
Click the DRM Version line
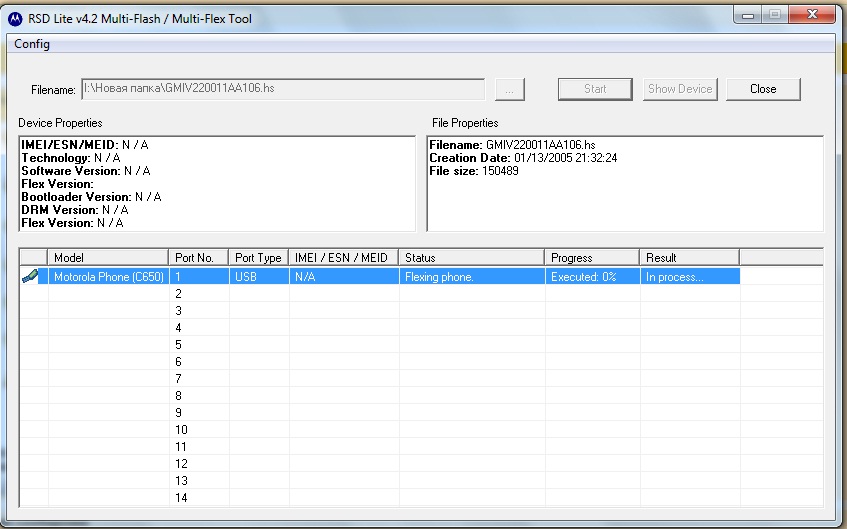pyautogui.click(x=75, y=210)
